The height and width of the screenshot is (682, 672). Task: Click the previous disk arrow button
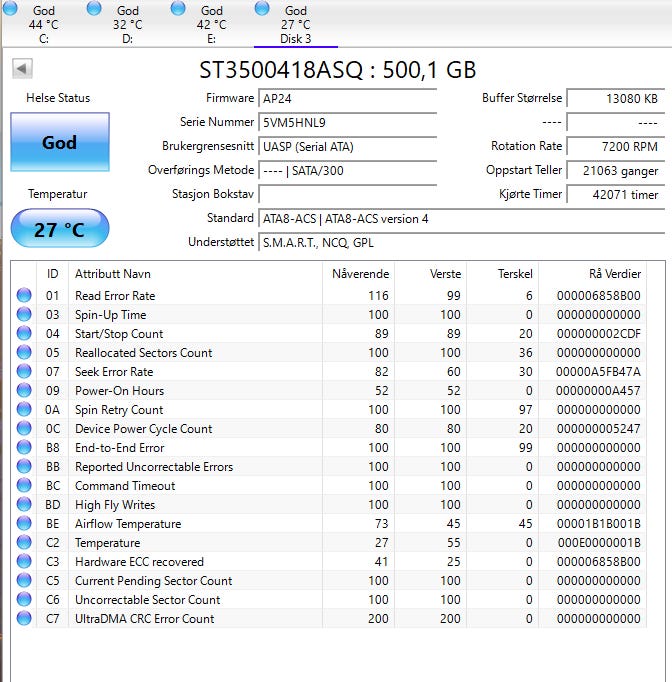[22, 68]
